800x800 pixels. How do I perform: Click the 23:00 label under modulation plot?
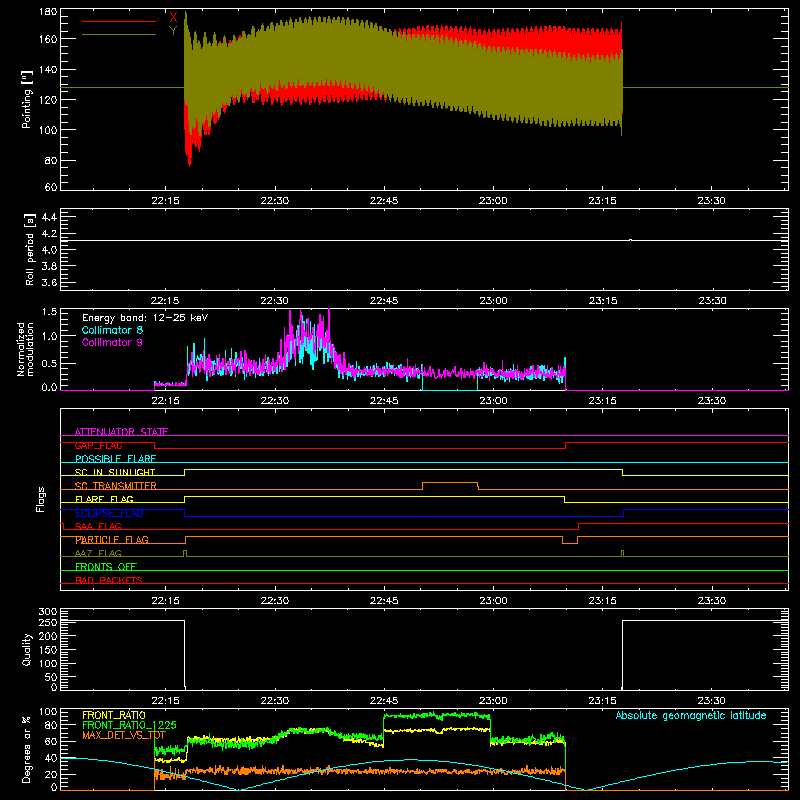493,401
